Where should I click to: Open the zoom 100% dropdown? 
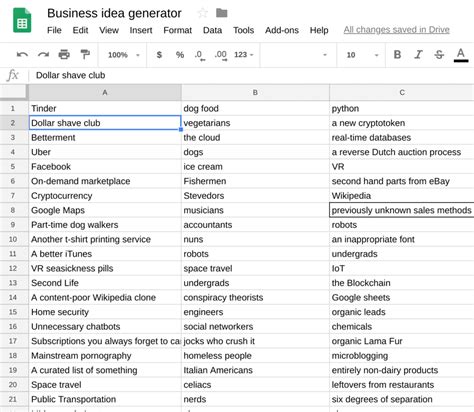point(124,55)
